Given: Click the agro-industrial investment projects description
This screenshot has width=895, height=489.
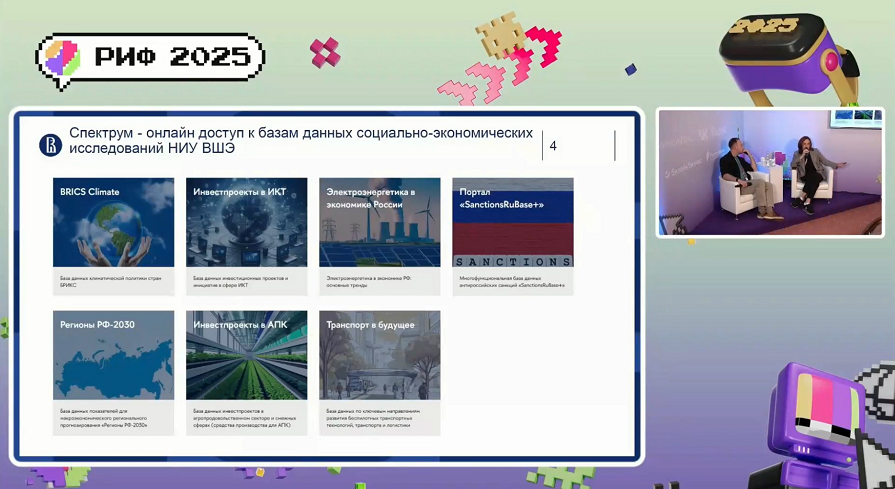Looking at the screenshot, I should point(246,417).
